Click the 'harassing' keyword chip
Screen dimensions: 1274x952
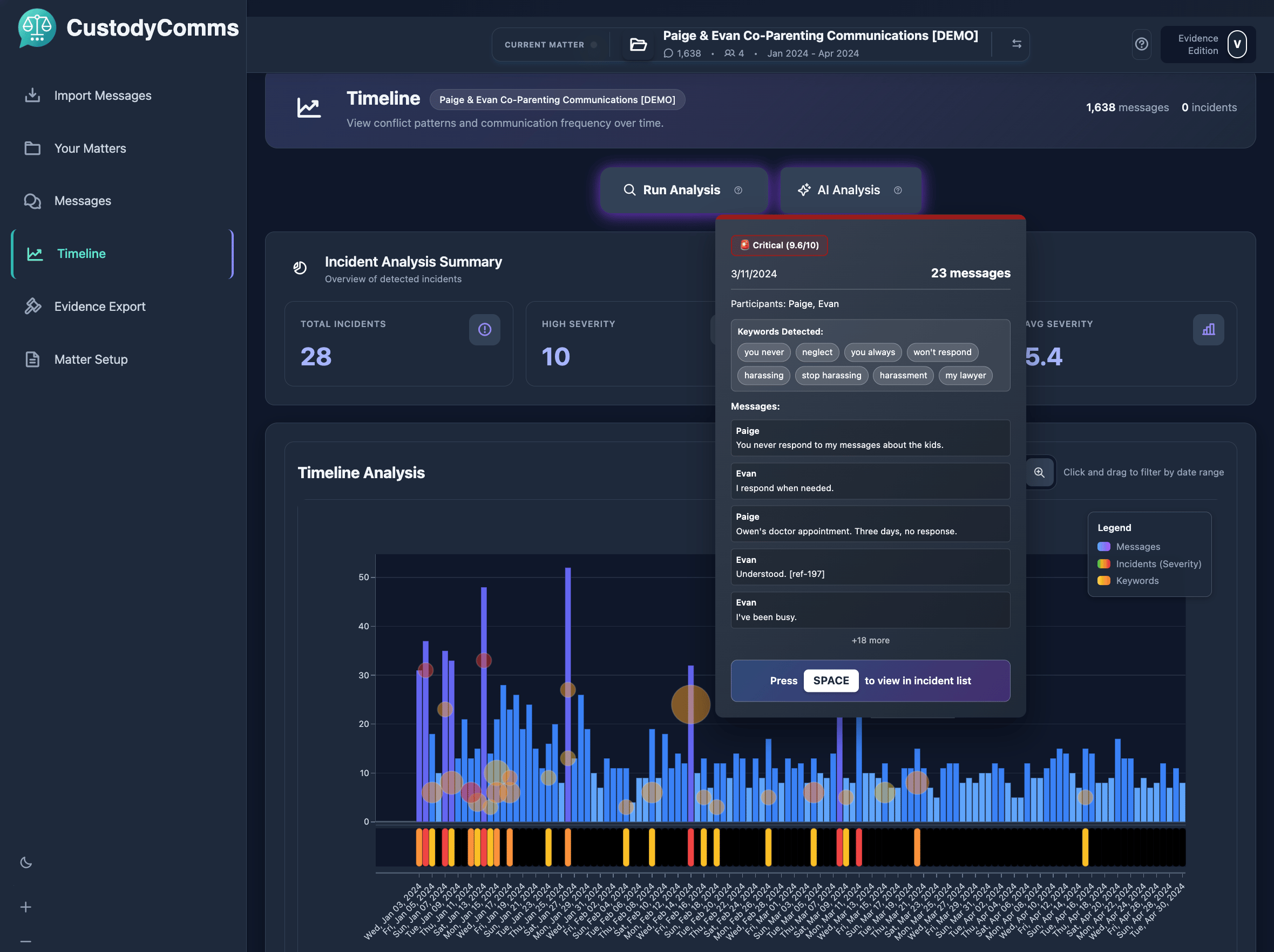pos(764,376)
